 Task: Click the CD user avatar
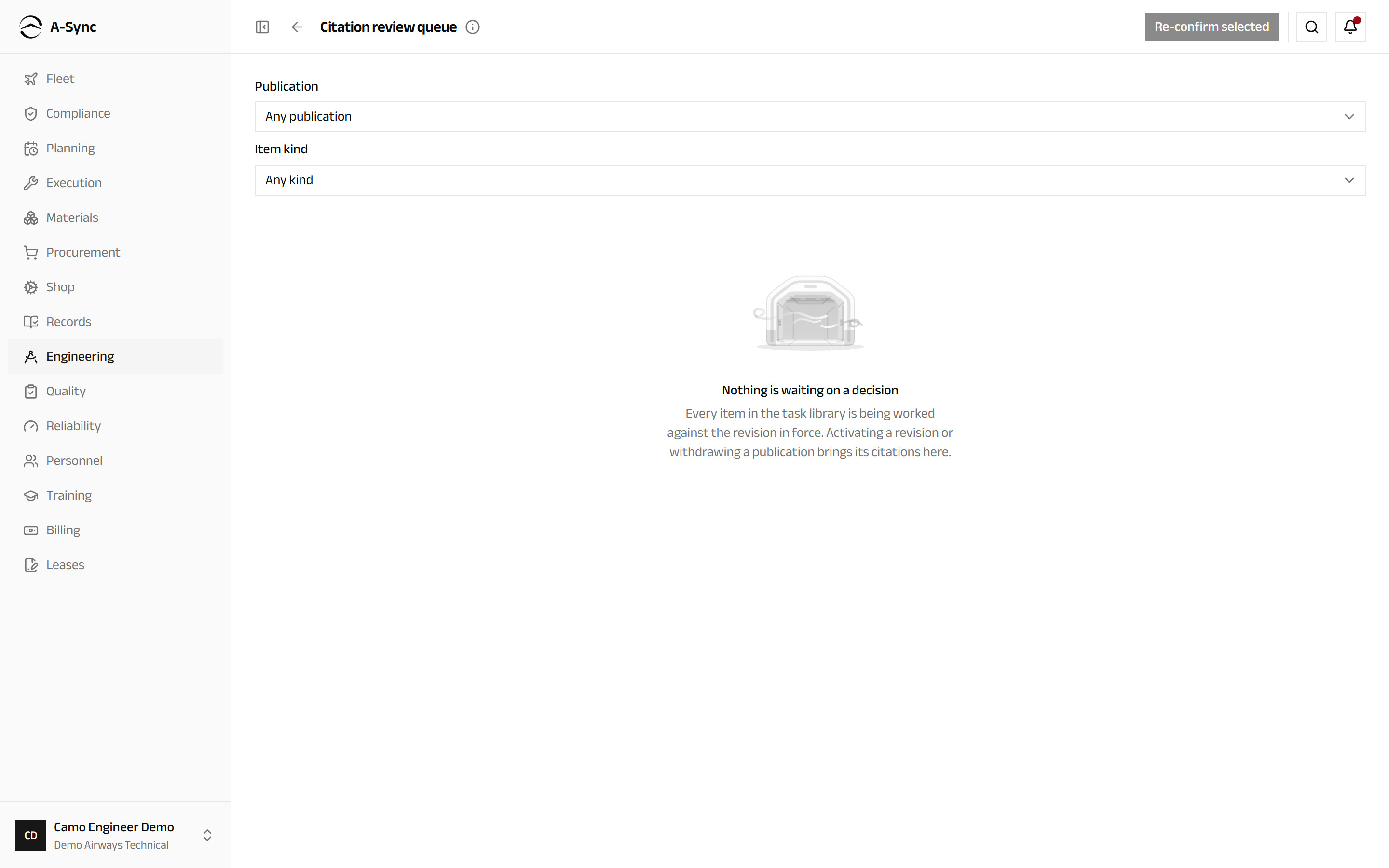[31, 835]
